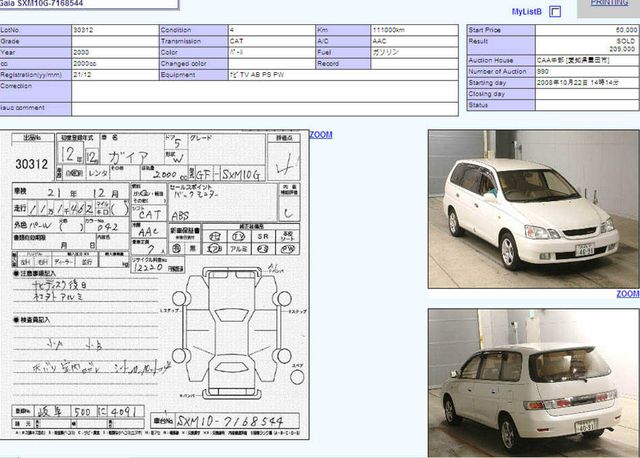Click the Record label cell
Image resolution: width=640 pixels, height=458 pixels.
click(343, 64)
